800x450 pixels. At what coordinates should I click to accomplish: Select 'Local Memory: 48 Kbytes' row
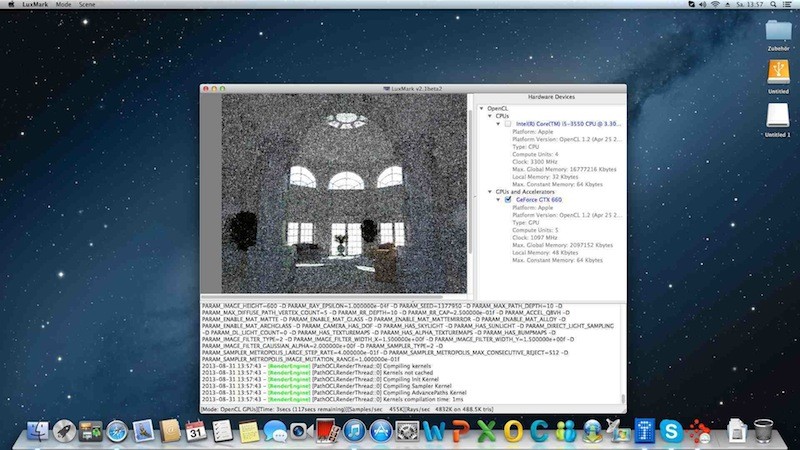coord(545,253)
